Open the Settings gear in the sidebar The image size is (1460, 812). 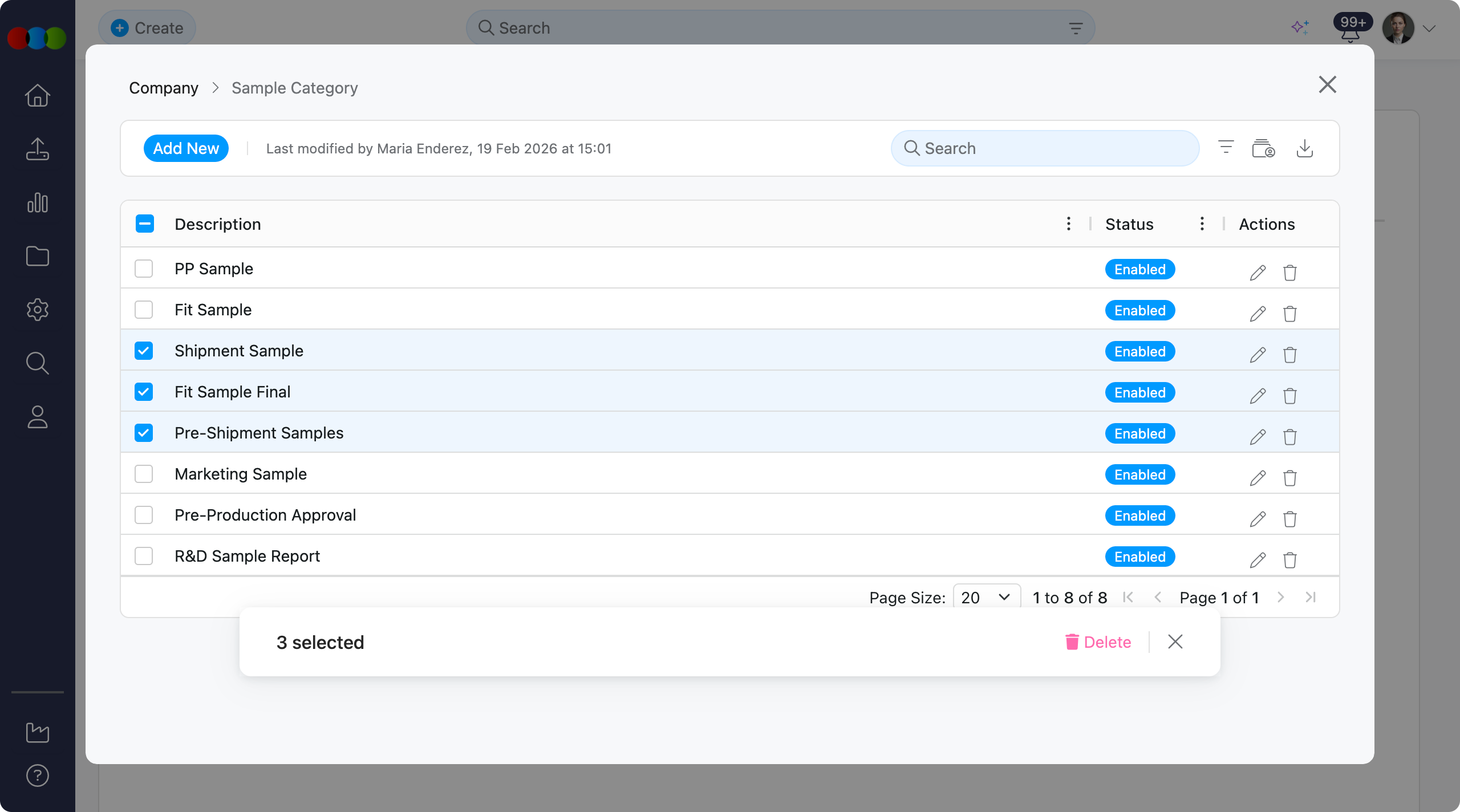(37, 309)
